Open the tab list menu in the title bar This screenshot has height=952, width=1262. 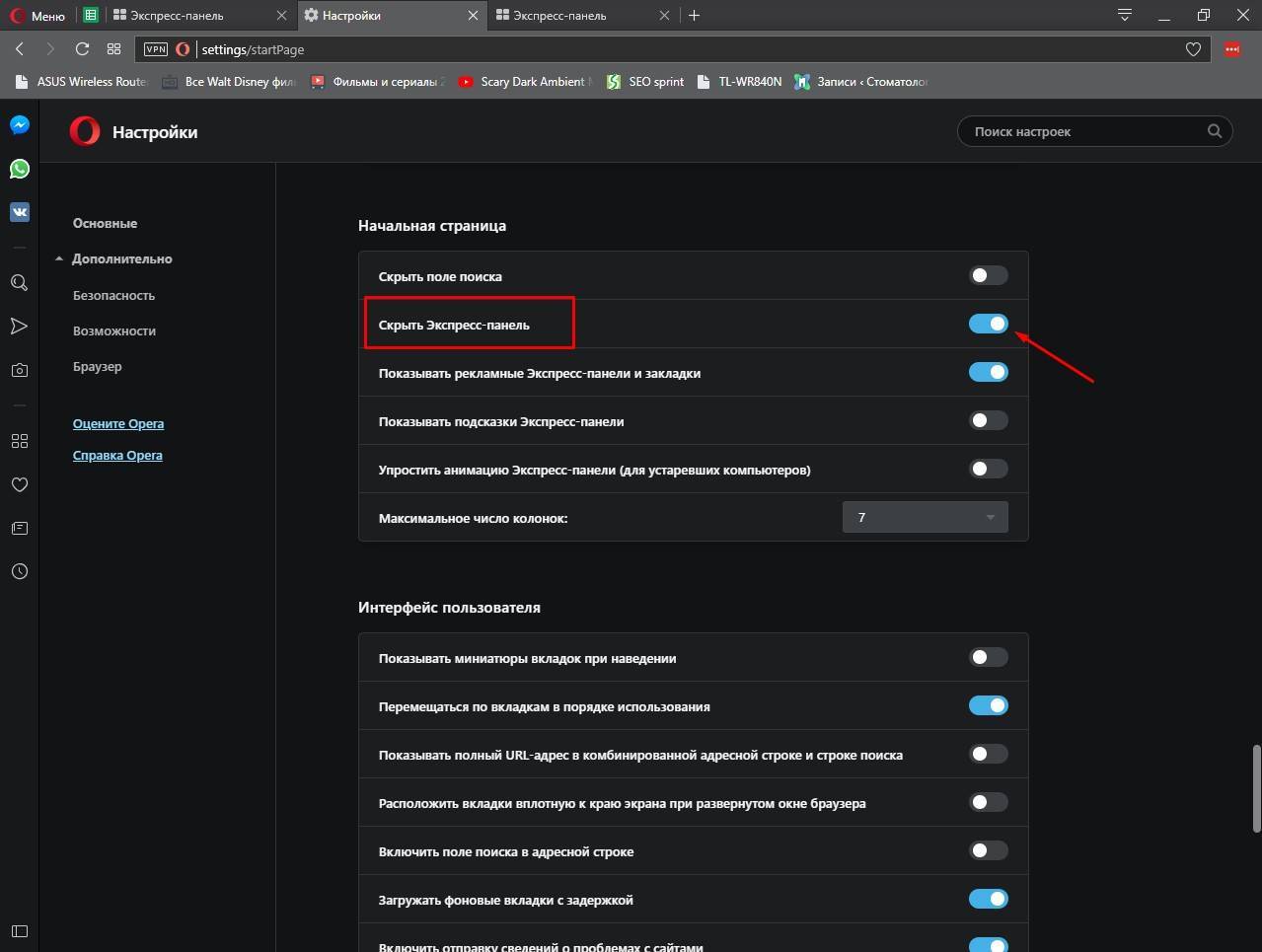1124,15
